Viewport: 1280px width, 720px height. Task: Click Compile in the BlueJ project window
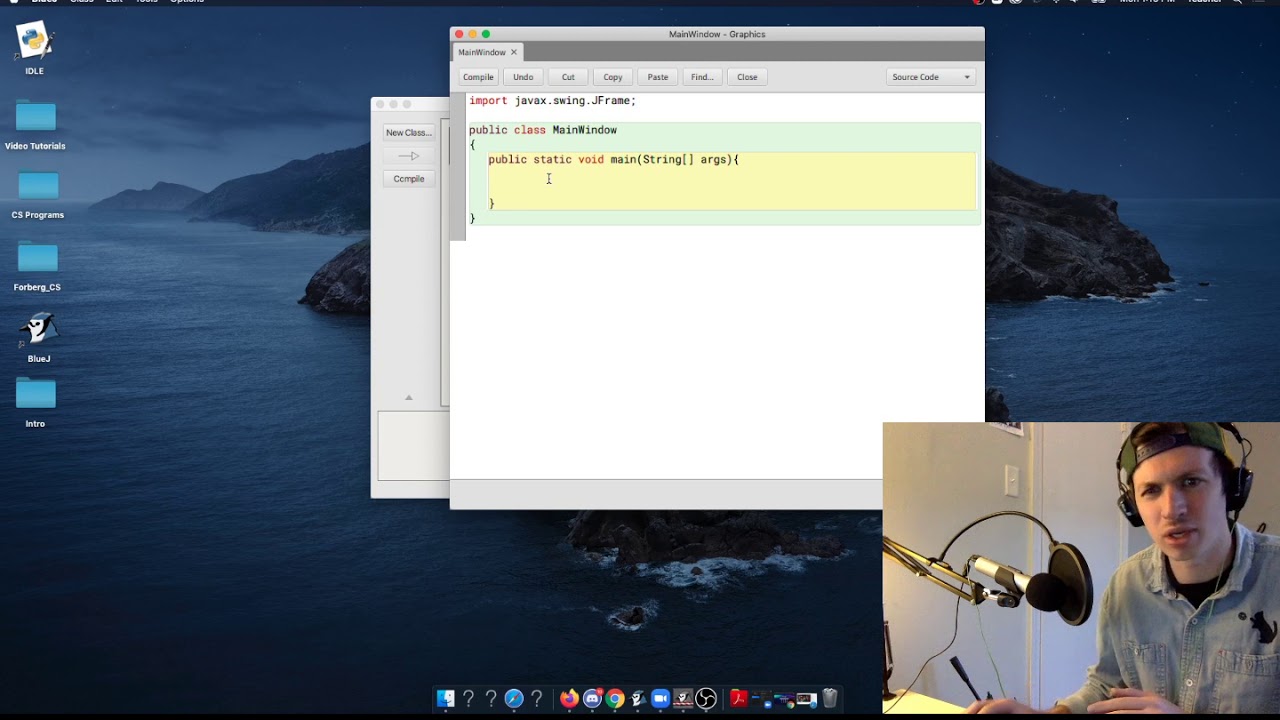coord(408,179)
